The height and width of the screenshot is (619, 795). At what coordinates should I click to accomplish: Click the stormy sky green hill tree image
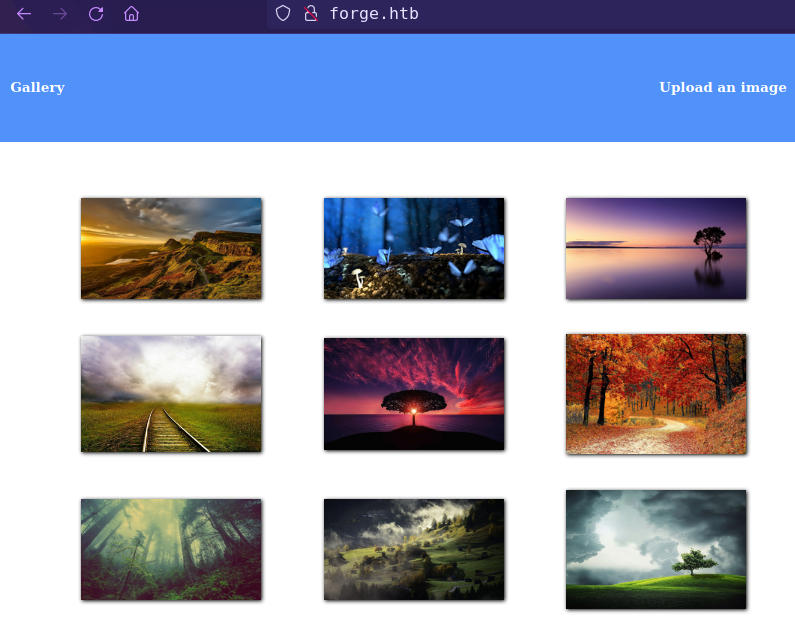pos(656,549)
